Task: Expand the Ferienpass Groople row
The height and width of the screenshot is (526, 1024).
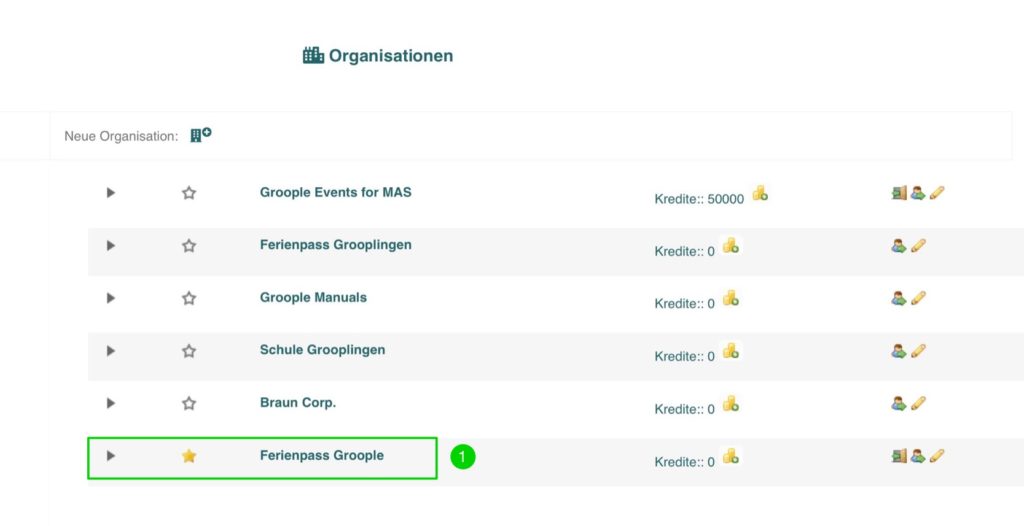Action: click(x=111, y=456)
